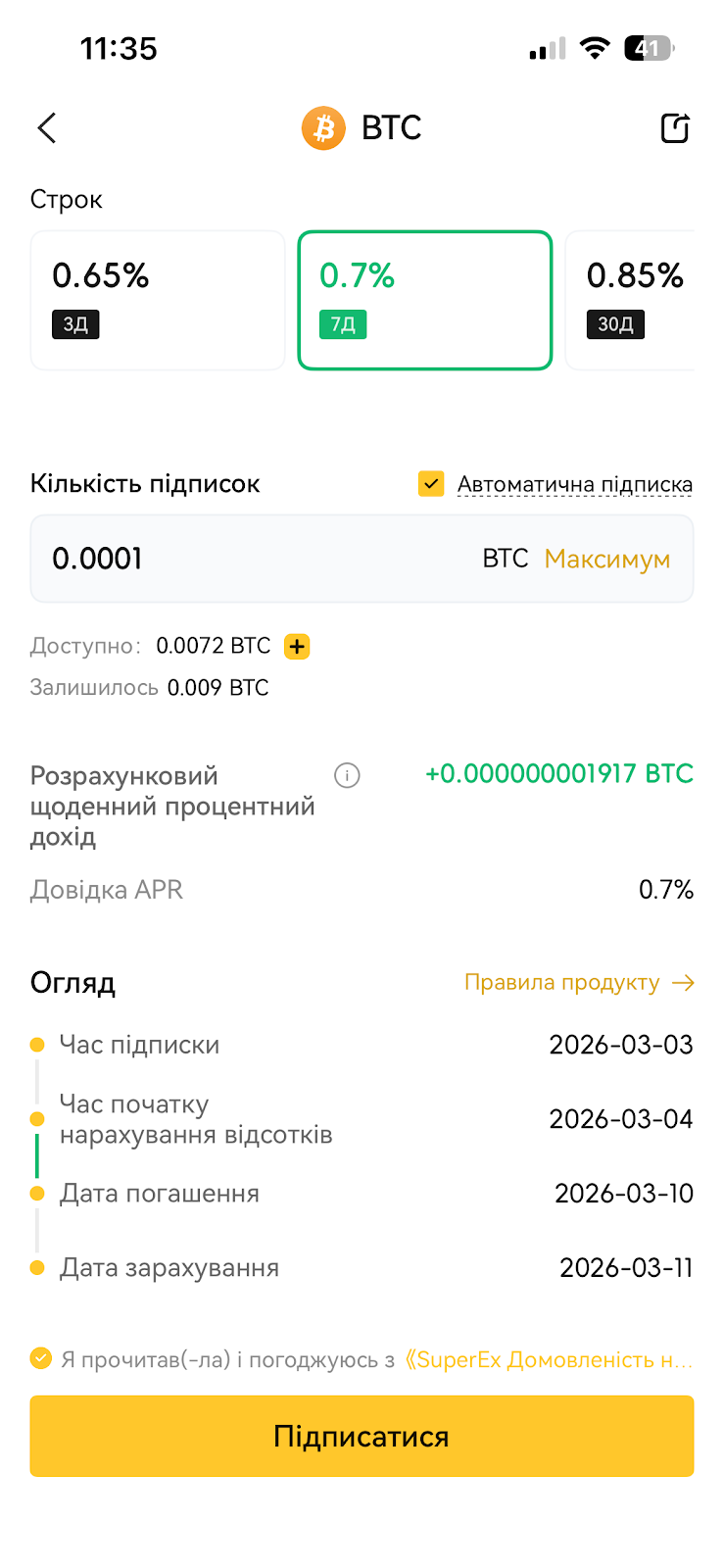
Task: Select the 0.7% 7Д term option
Action: 425,300
